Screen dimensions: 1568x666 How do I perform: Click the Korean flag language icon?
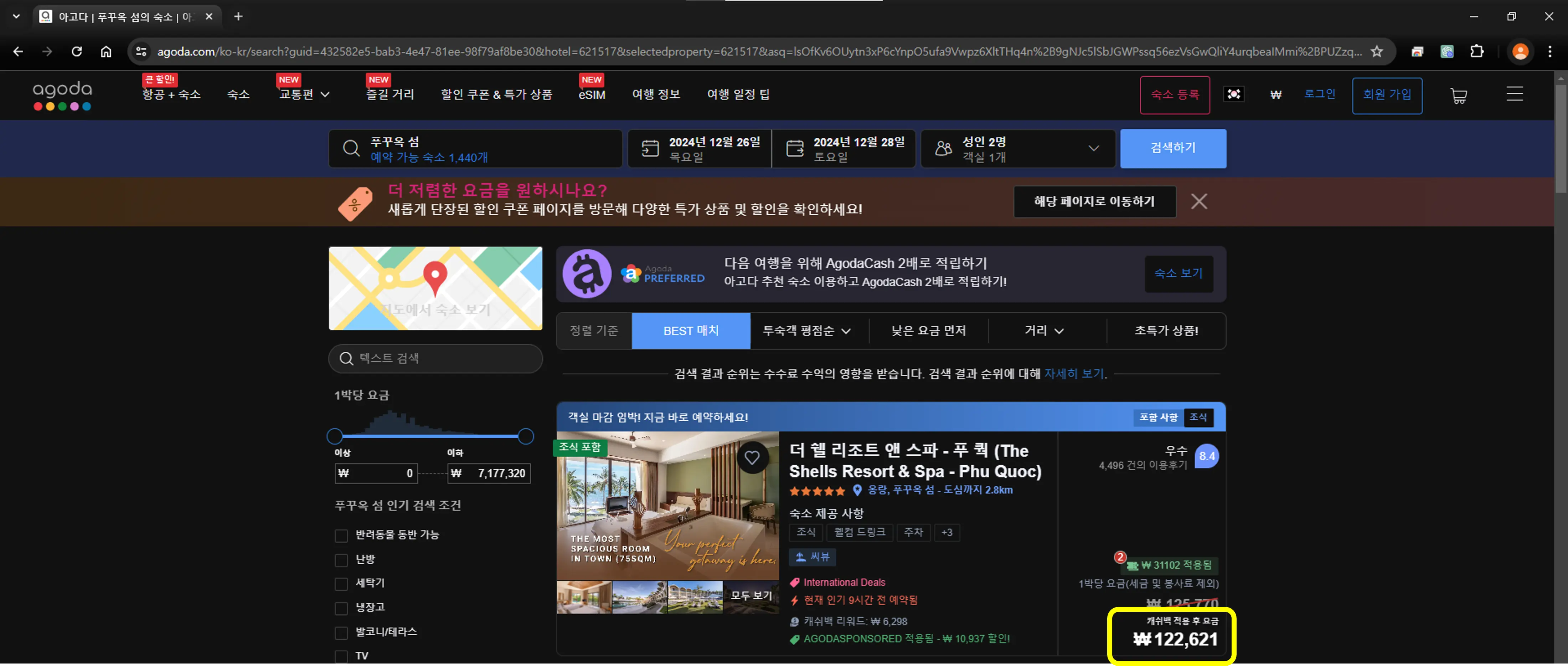click(1234, 94)
